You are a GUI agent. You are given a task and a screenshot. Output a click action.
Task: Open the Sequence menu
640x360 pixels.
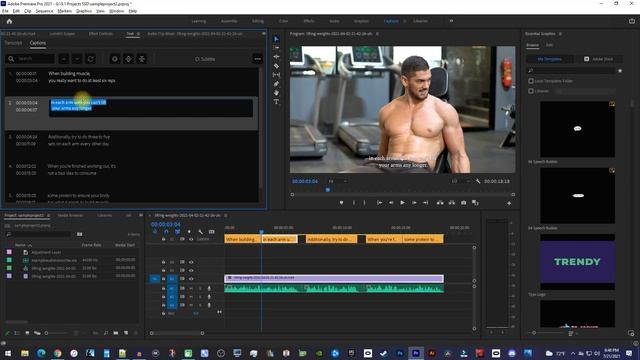44,11
